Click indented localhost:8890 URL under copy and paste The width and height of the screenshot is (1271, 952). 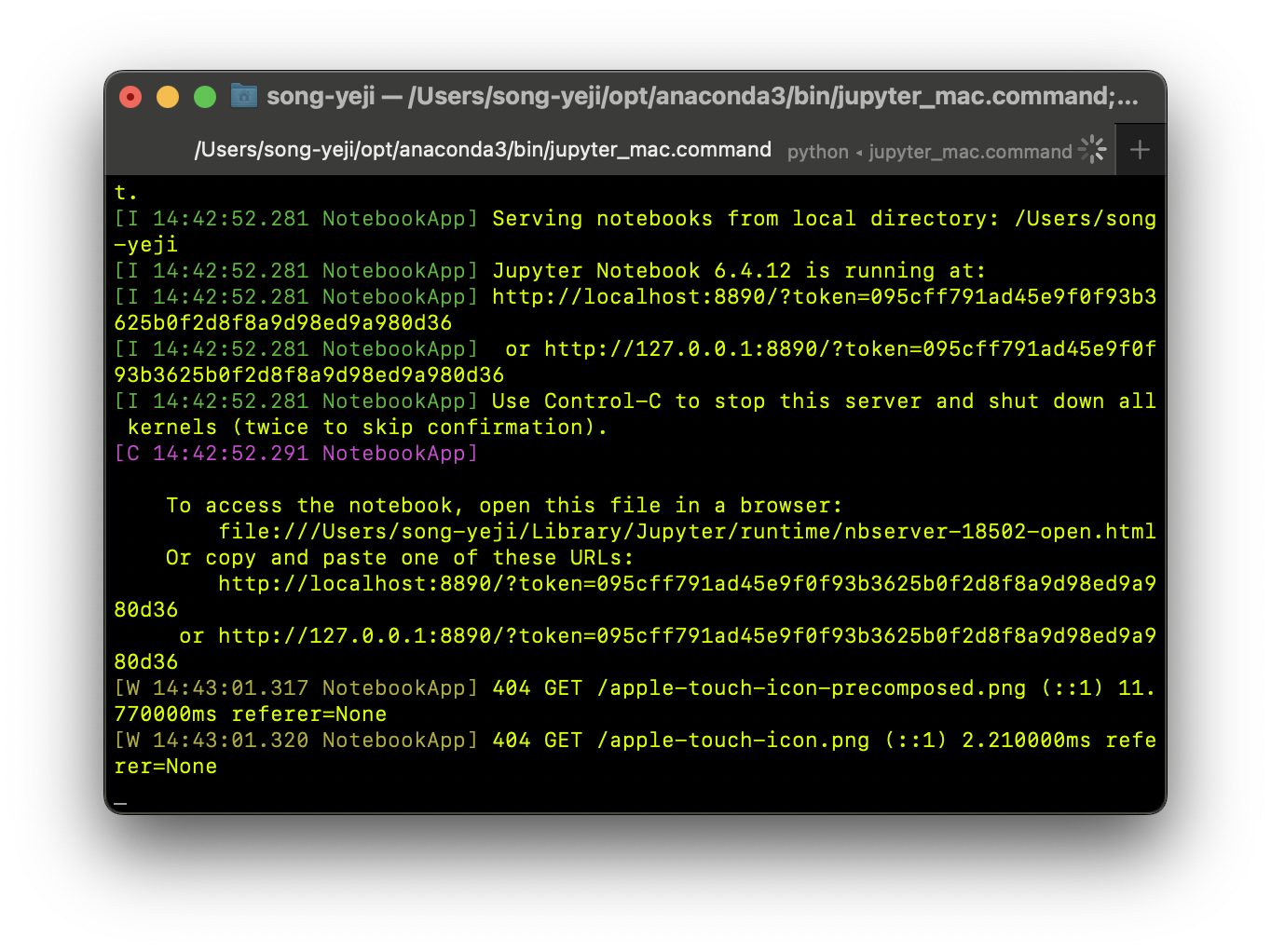point(687,584)
